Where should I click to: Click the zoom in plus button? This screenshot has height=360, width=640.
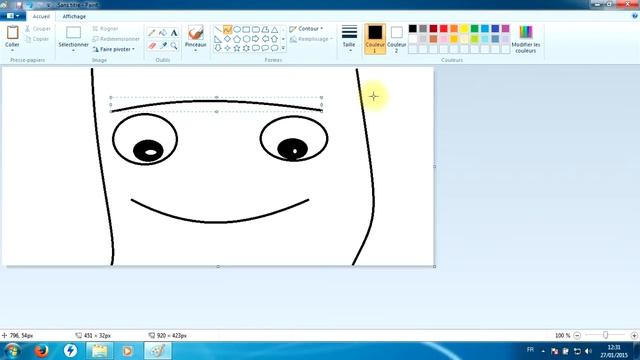click(634, 336)
